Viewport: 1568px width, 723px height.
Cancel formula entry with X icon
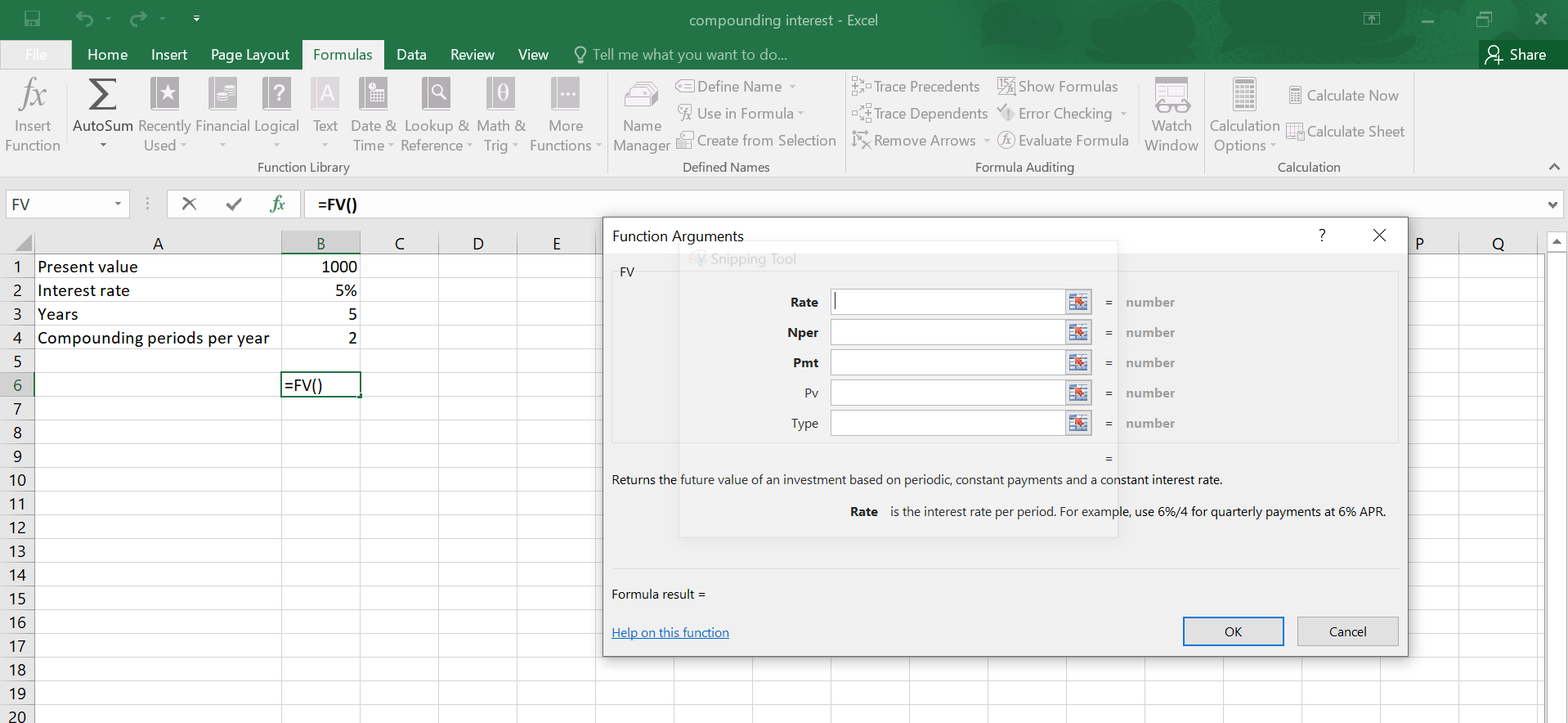coord(189,204)
